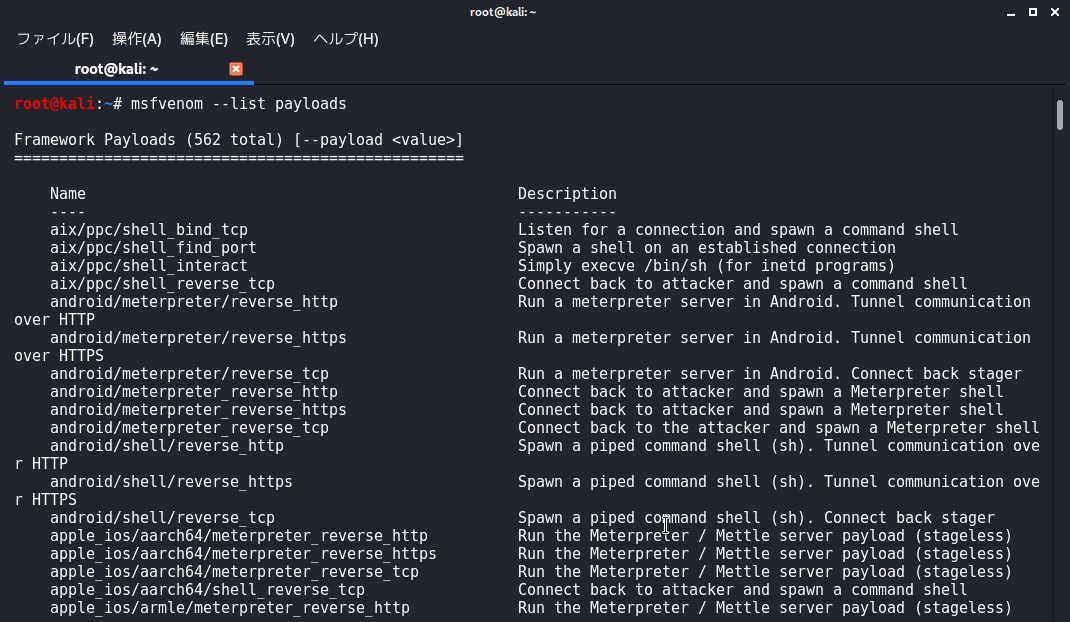The height and width of the screenshot is (622, 1070).
Task: Minimize the terminal window
Action: click(1011, 12)
